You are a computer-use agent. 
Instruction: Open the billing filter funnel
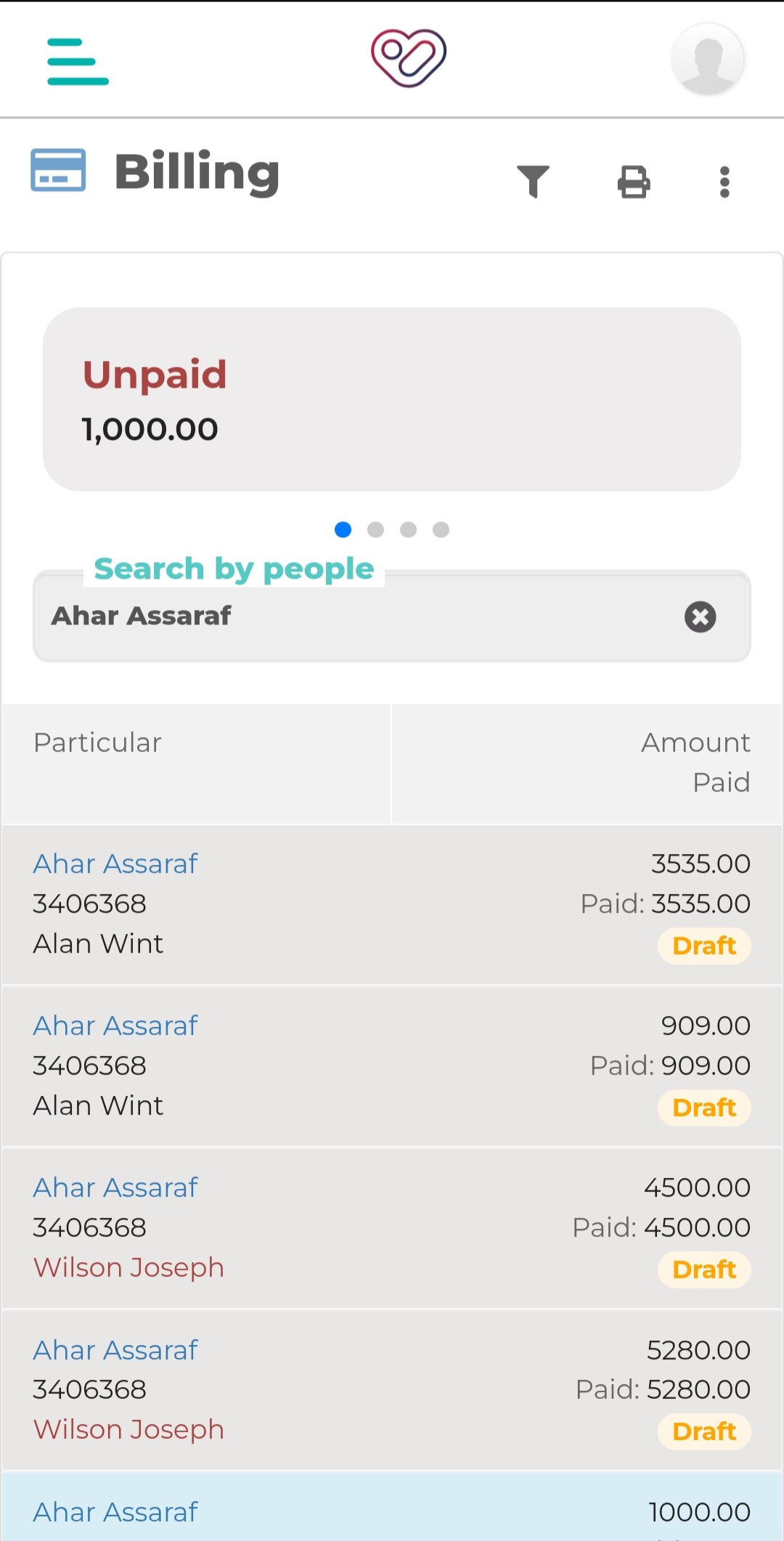point(533,181)
